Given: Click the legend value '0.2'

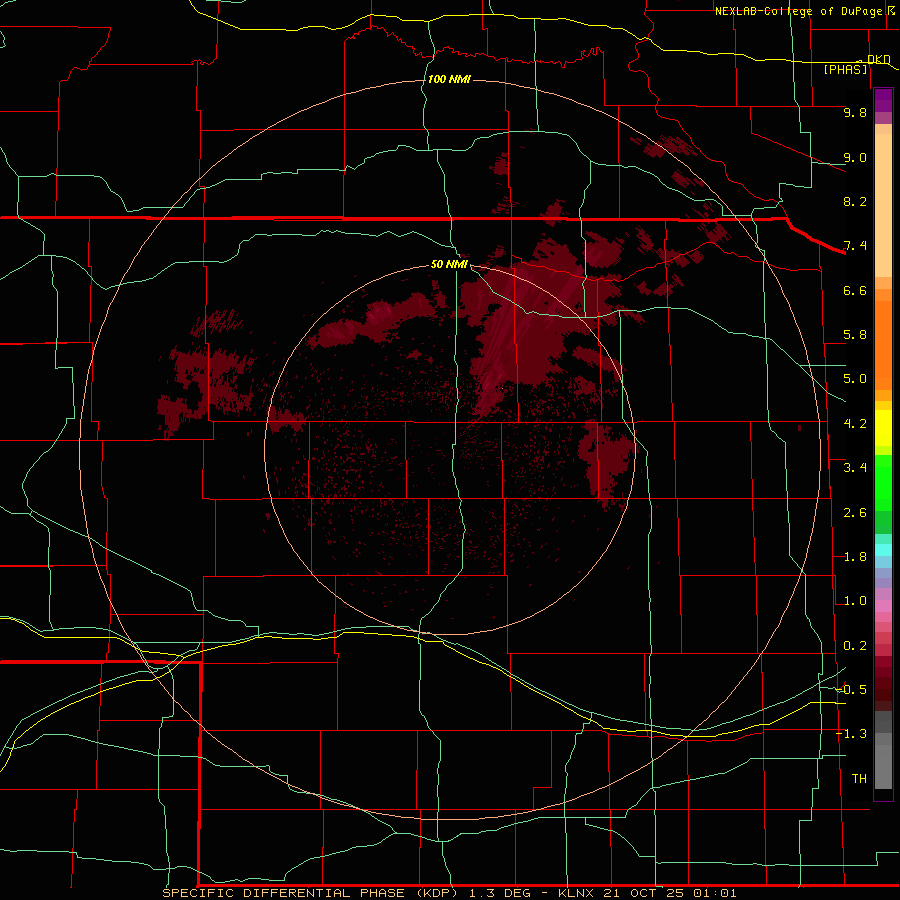Looking at the screenshot, I should [x=855, y=646].
